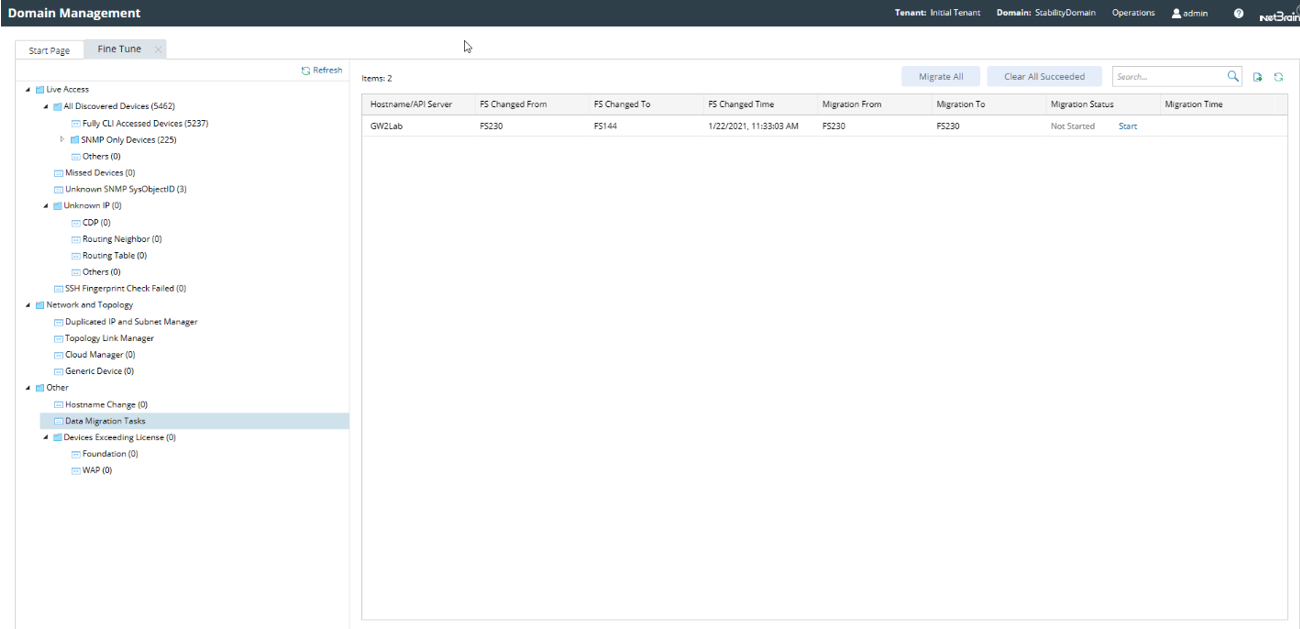Select the GW2Lab hostname cell
Screen dimensions: 1300x629
coord(385,126)
